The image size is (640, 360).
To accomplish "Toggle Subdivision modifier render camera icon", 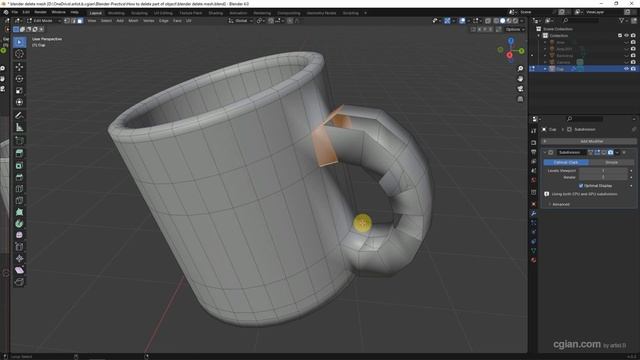I will point(610,152).
